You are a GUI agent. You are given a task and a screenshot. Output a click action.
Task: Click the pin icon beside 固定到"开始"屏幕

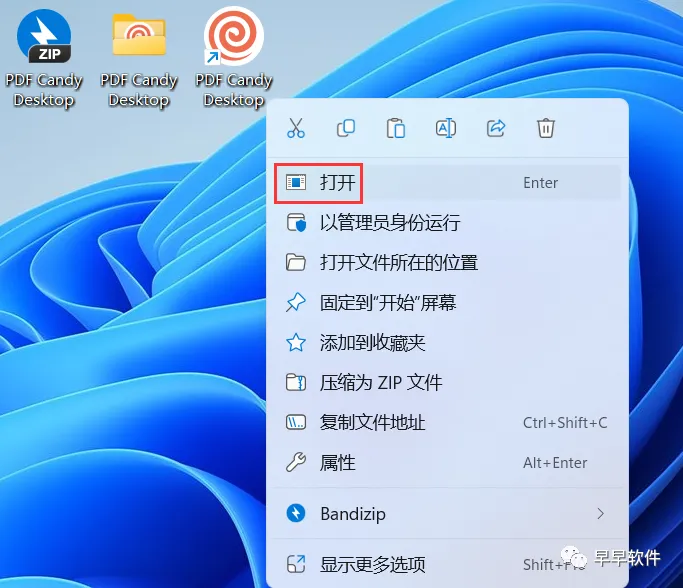[296, 303]
